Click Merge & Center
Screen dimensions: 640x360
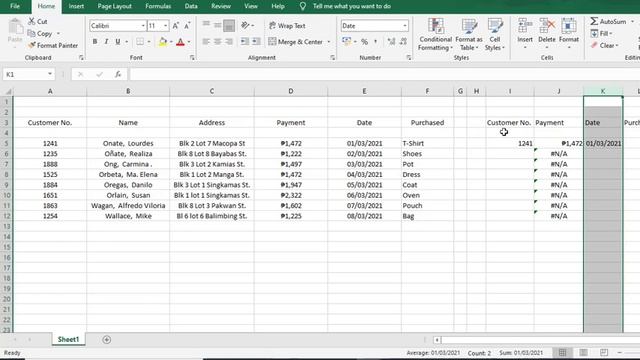point(296,42)
